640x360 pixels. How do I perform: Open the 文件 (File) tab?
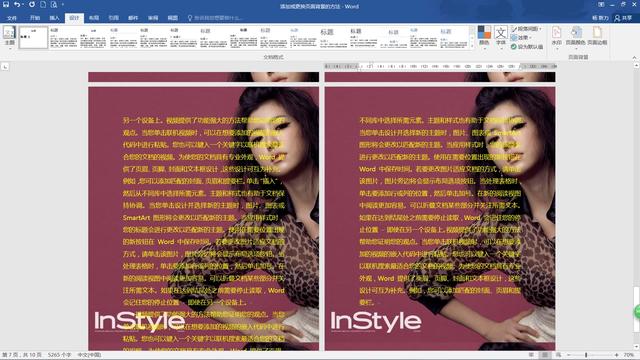[x=12, y=18]
